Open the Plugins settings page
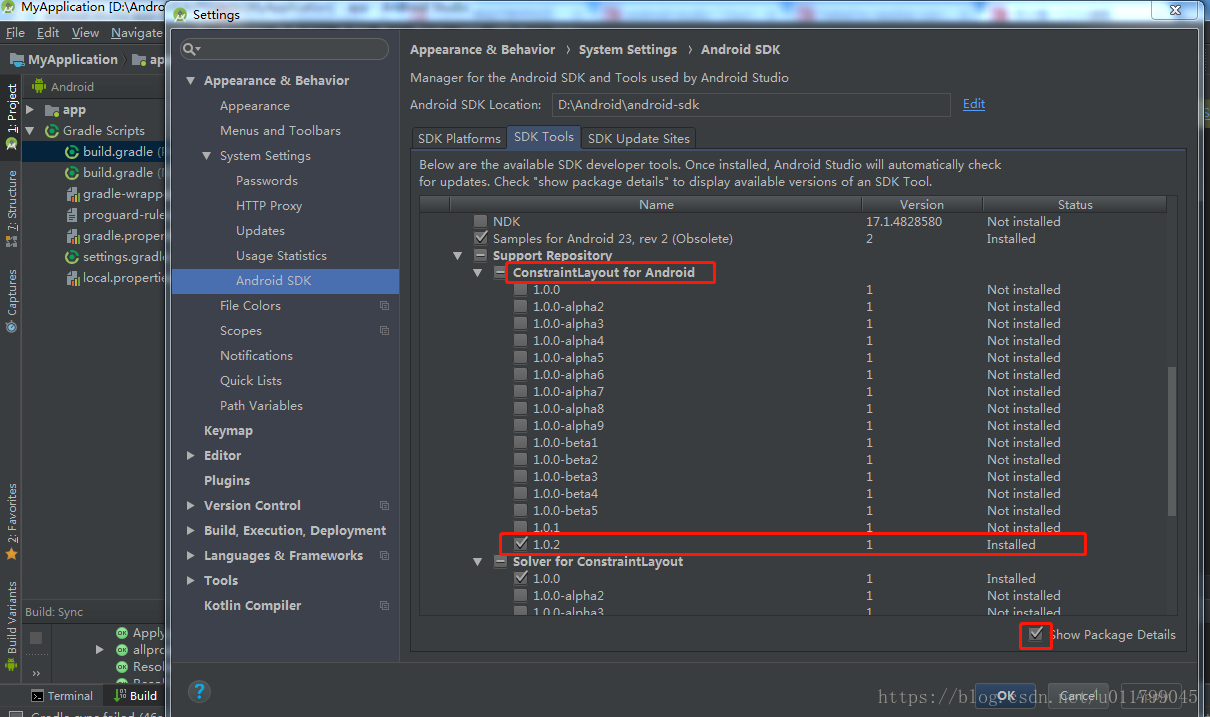 click(227, 481)
